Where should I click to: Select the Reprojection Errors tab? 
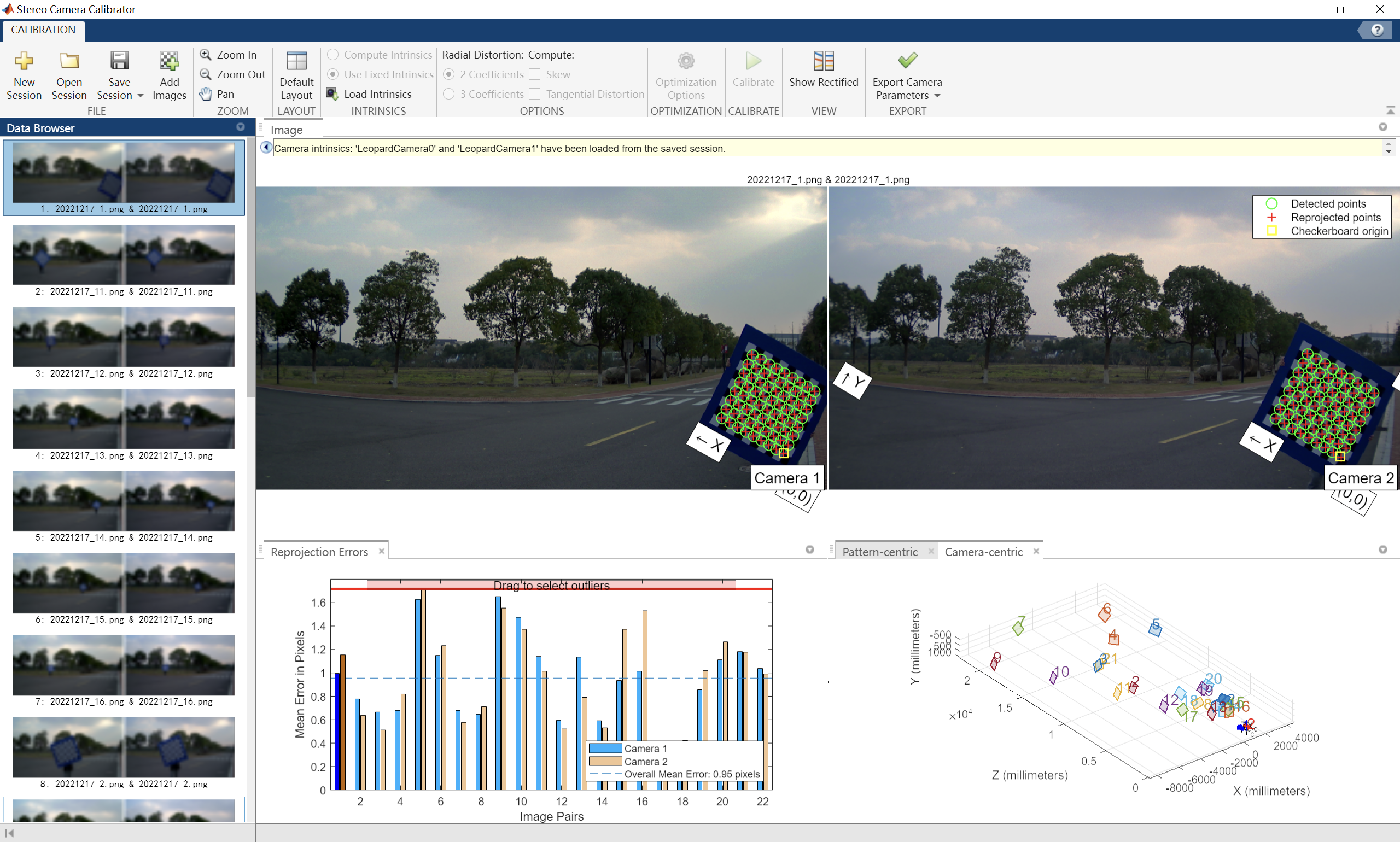pyautogui.click(x=319, y=552)
